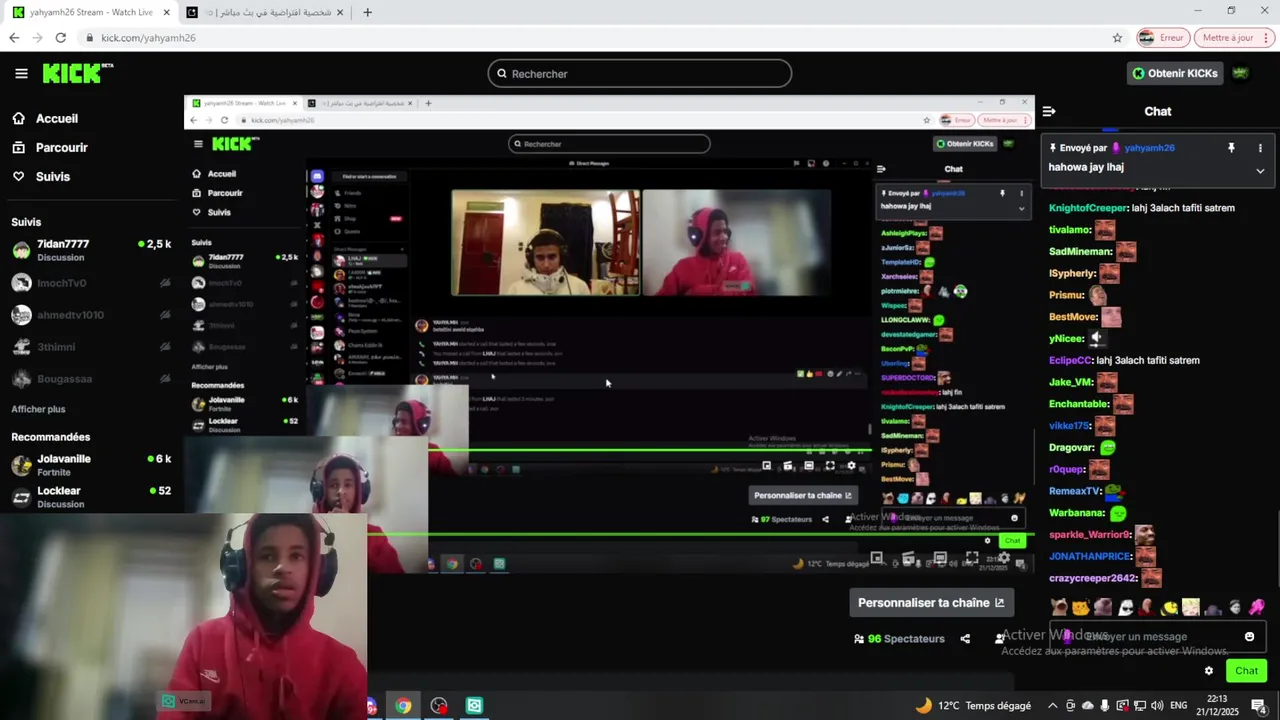1280x720 pixels.
Task: Go back with the browser back arrow
Action: click(x=14, y=37)
